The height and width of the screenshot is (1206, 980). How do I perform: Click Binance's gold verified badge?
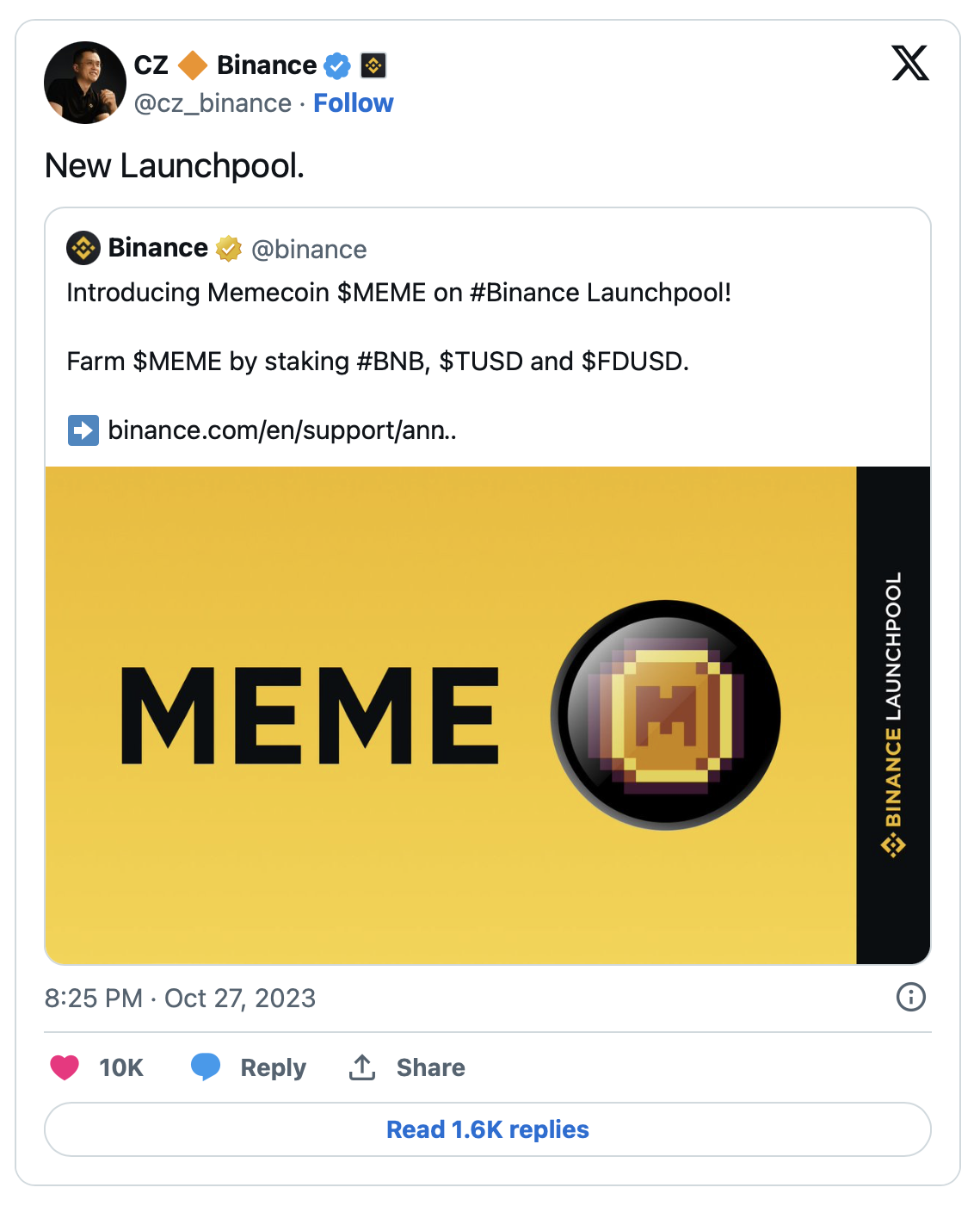pyautogui.click(x=228, y=249)
